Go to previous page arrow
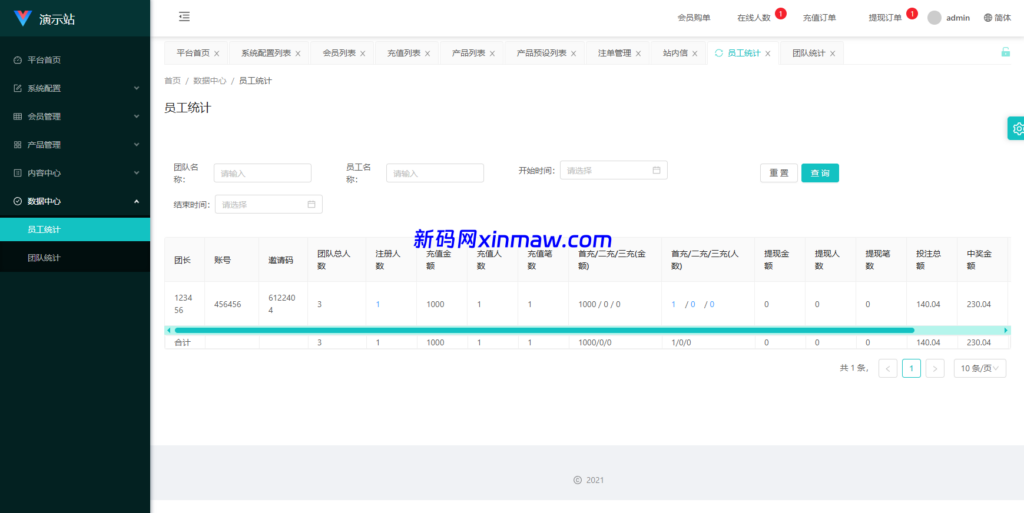This screenshot has width=1024, height=513. pos(888,369)
